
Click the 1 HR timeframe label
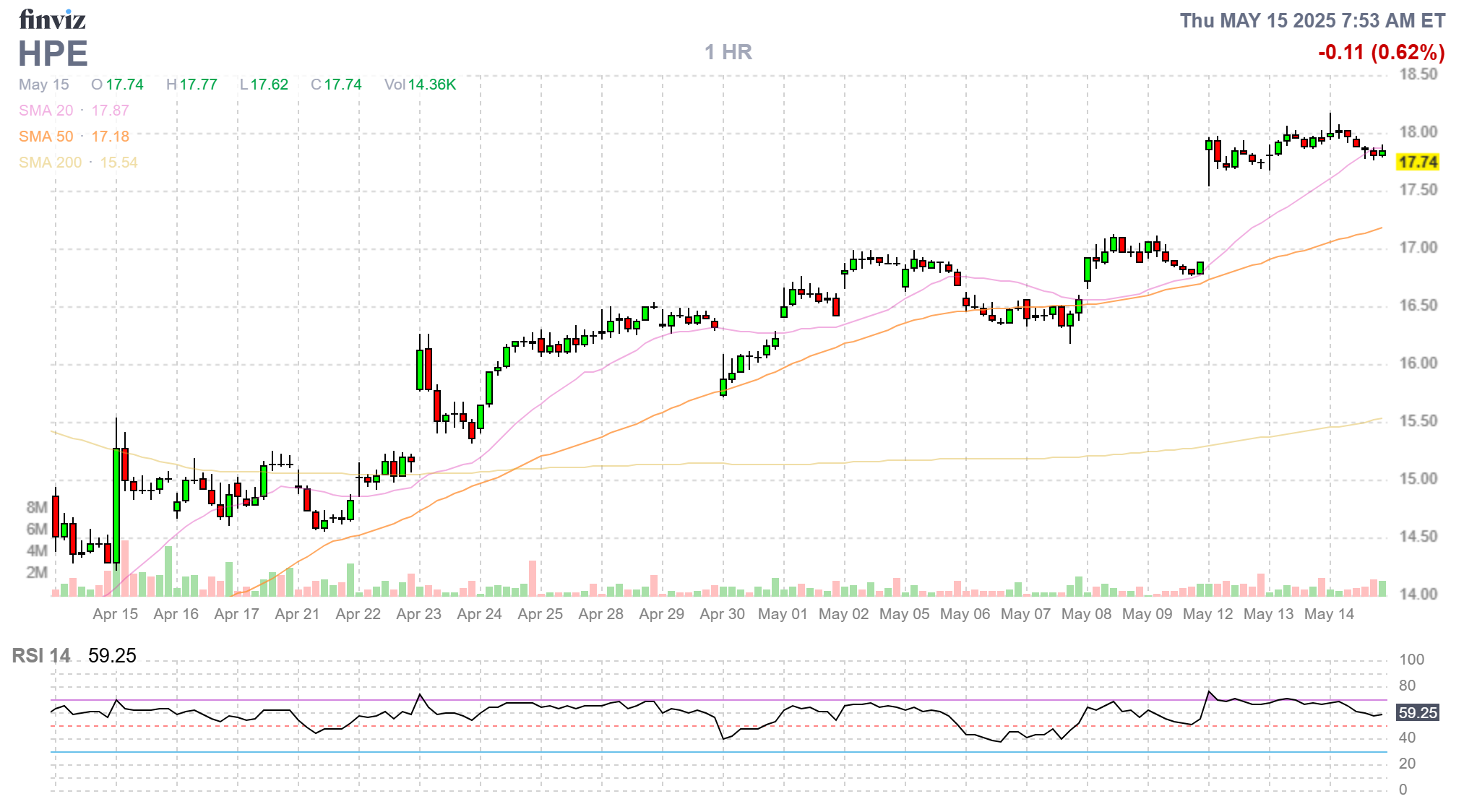[x=728, y=52]
